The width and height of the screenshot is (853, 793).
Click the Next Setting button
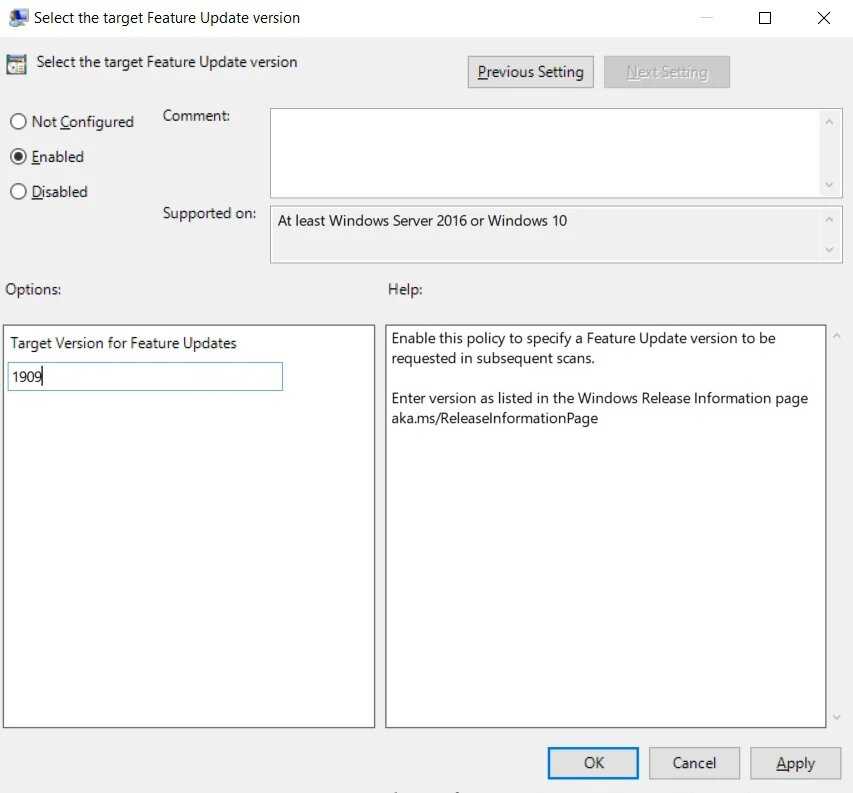click(667, 72)
